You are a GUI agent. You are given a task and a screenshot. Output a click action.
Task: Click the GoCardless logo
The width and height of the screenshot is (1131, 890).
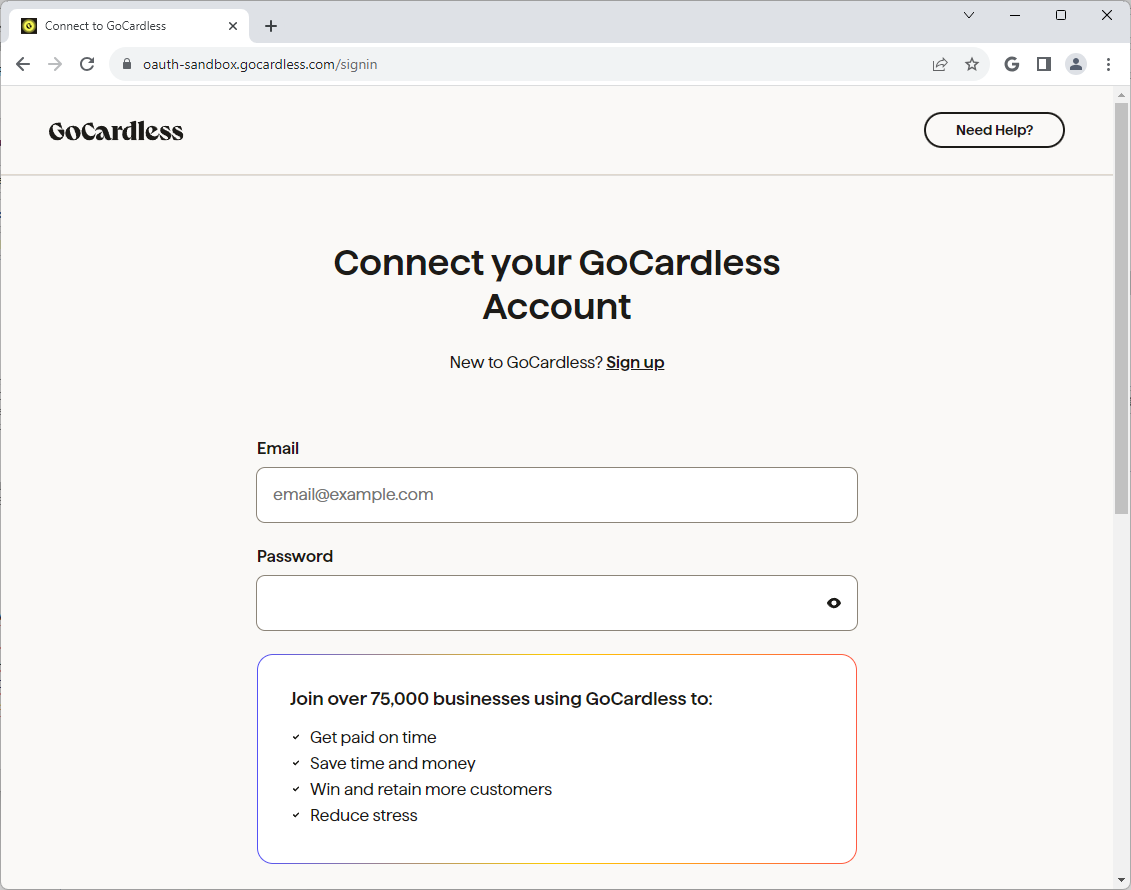click(116, 130)
